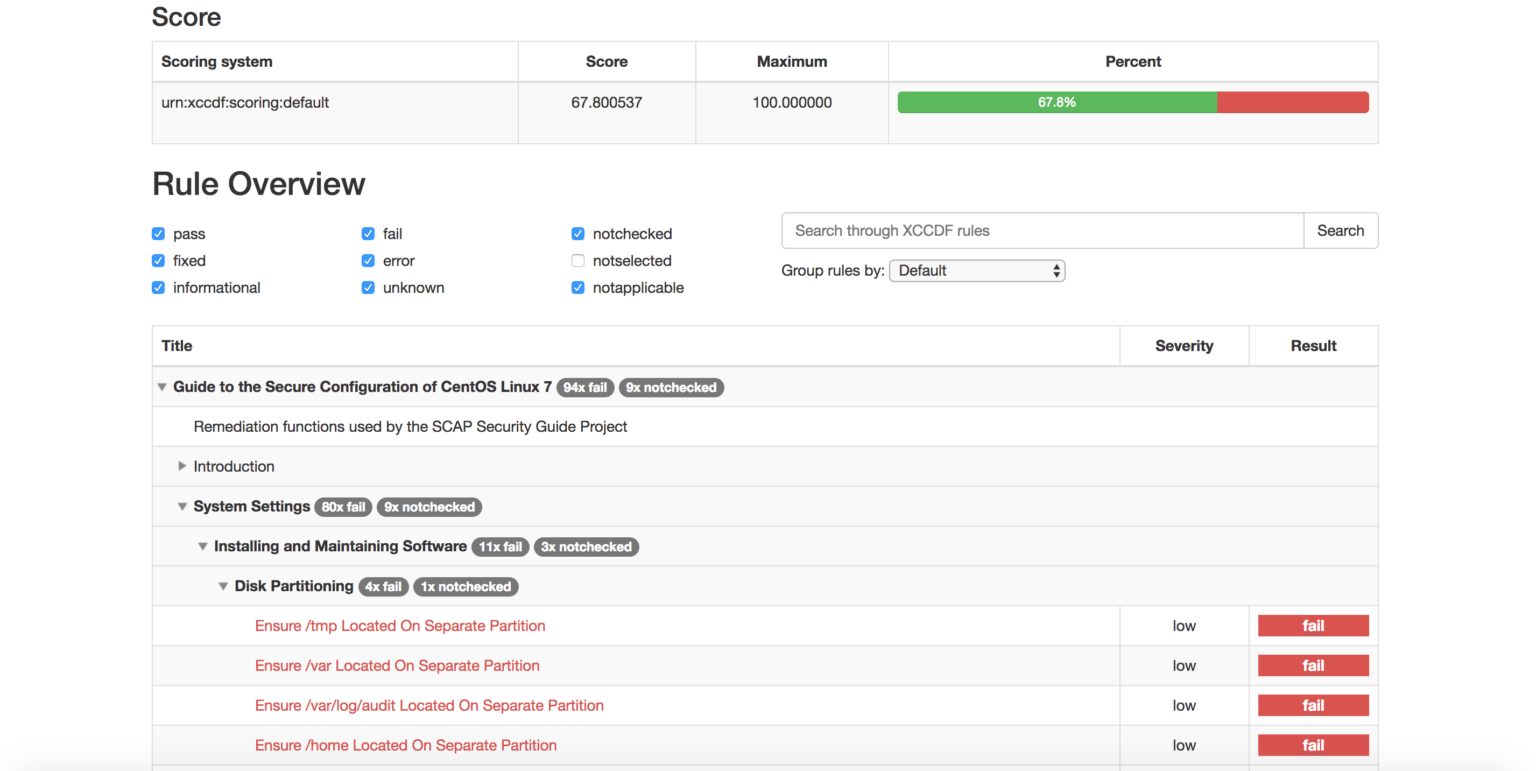Collapse the Disk Partitioning group

[x=223, y=587]
